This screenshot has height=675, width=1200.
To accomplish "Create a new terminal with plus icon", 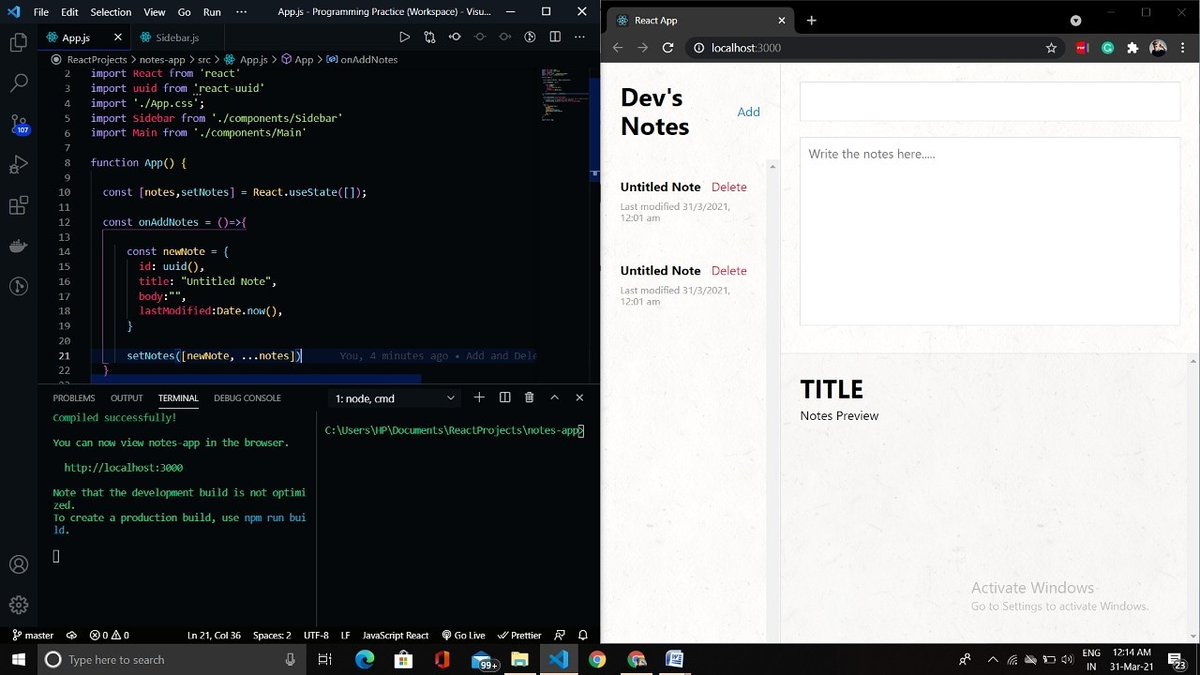I will pos(479,398).
